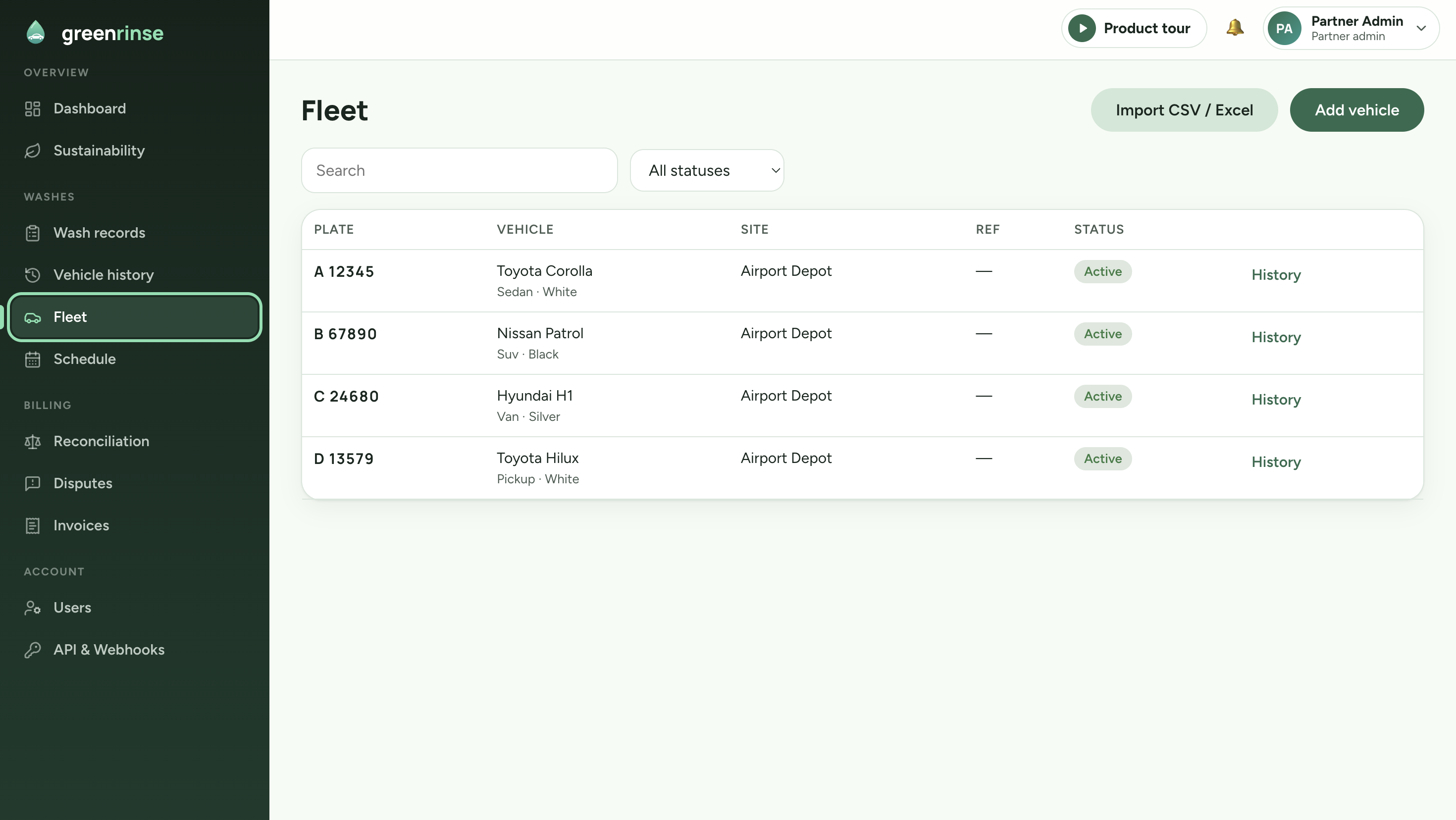Open Wash records page
Image resolution: width=1456 pixels, height=820 pixels.
(135, 233)
